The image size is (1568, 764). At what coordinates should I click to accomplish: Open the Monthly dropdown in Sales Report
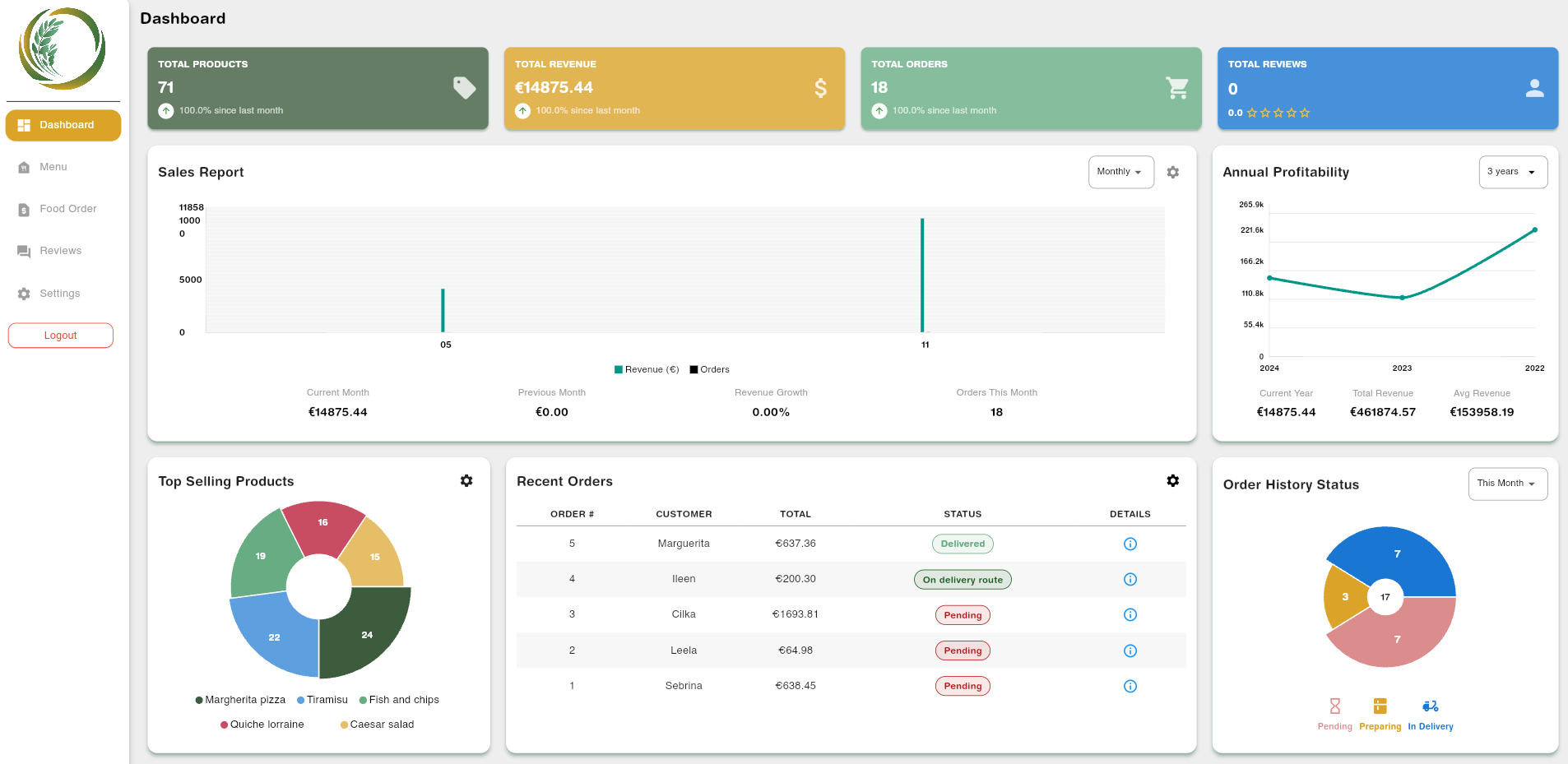(1121, 172)
